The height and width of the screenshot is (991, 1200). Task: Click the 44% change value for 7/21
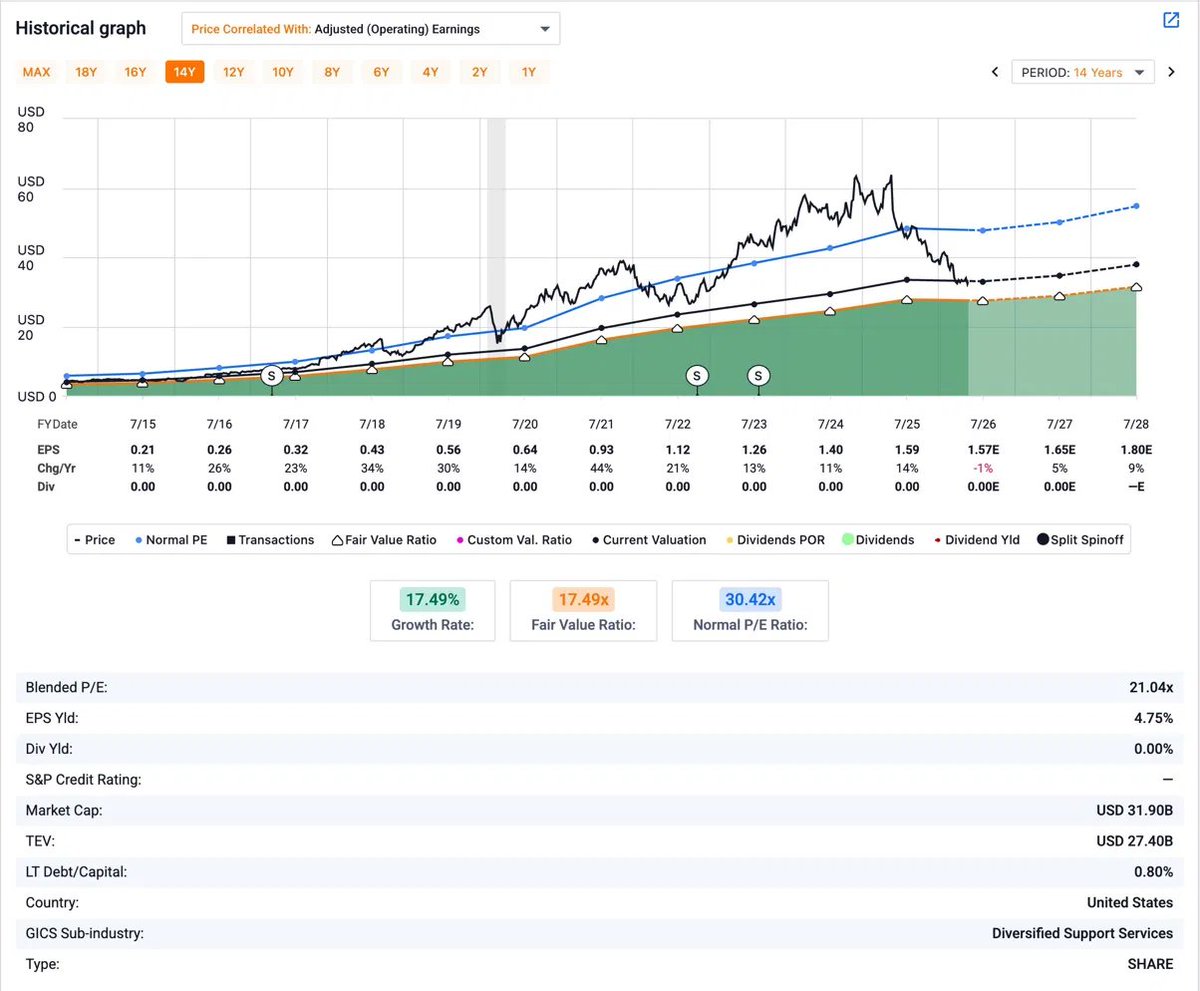pyautogui.click(x=601, y=468)
